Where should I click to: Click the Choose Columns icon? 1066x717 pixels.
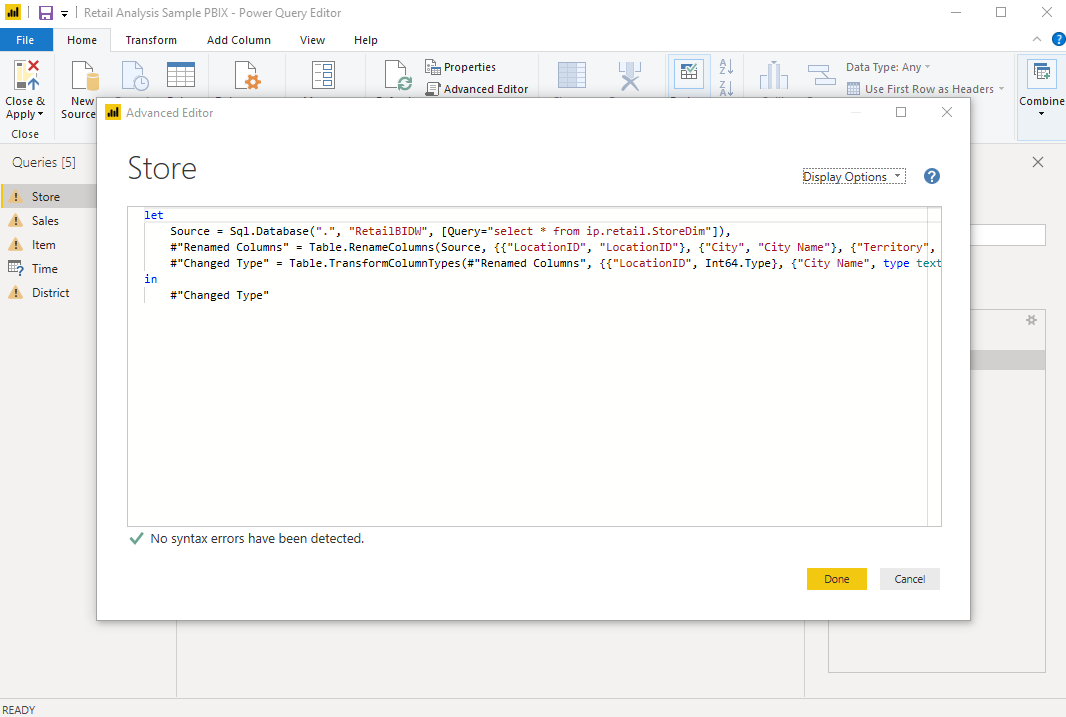[572, 75]
